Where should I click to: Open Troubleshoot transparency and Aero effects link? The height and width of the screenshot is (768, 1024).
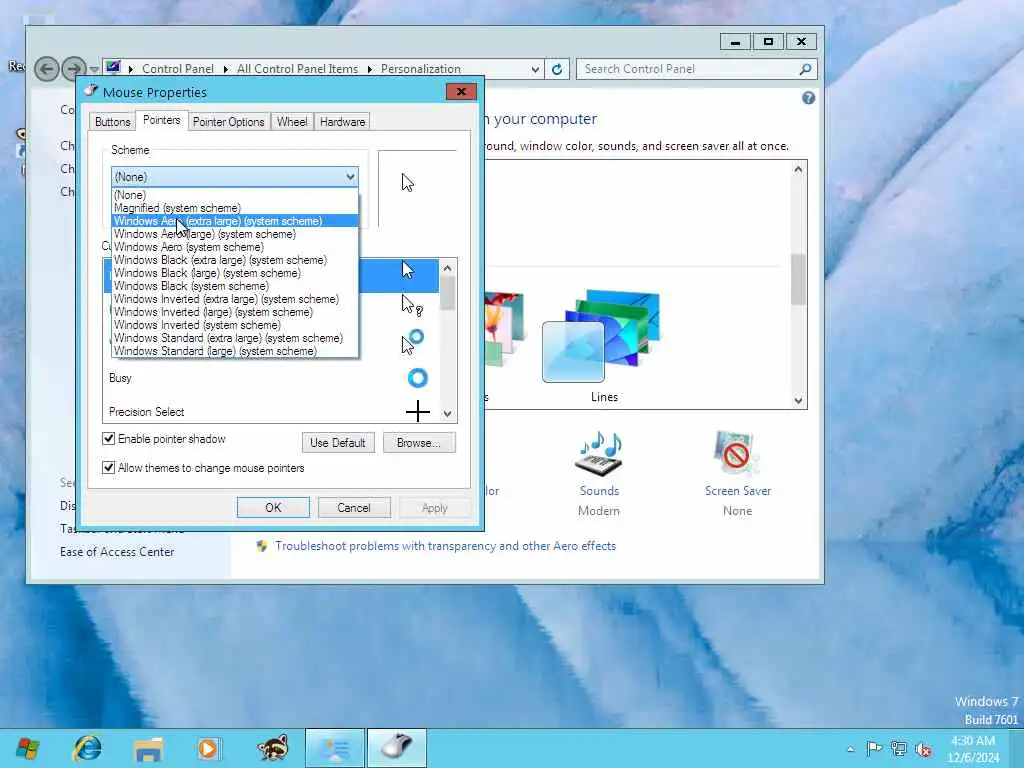tap(445, 546)
